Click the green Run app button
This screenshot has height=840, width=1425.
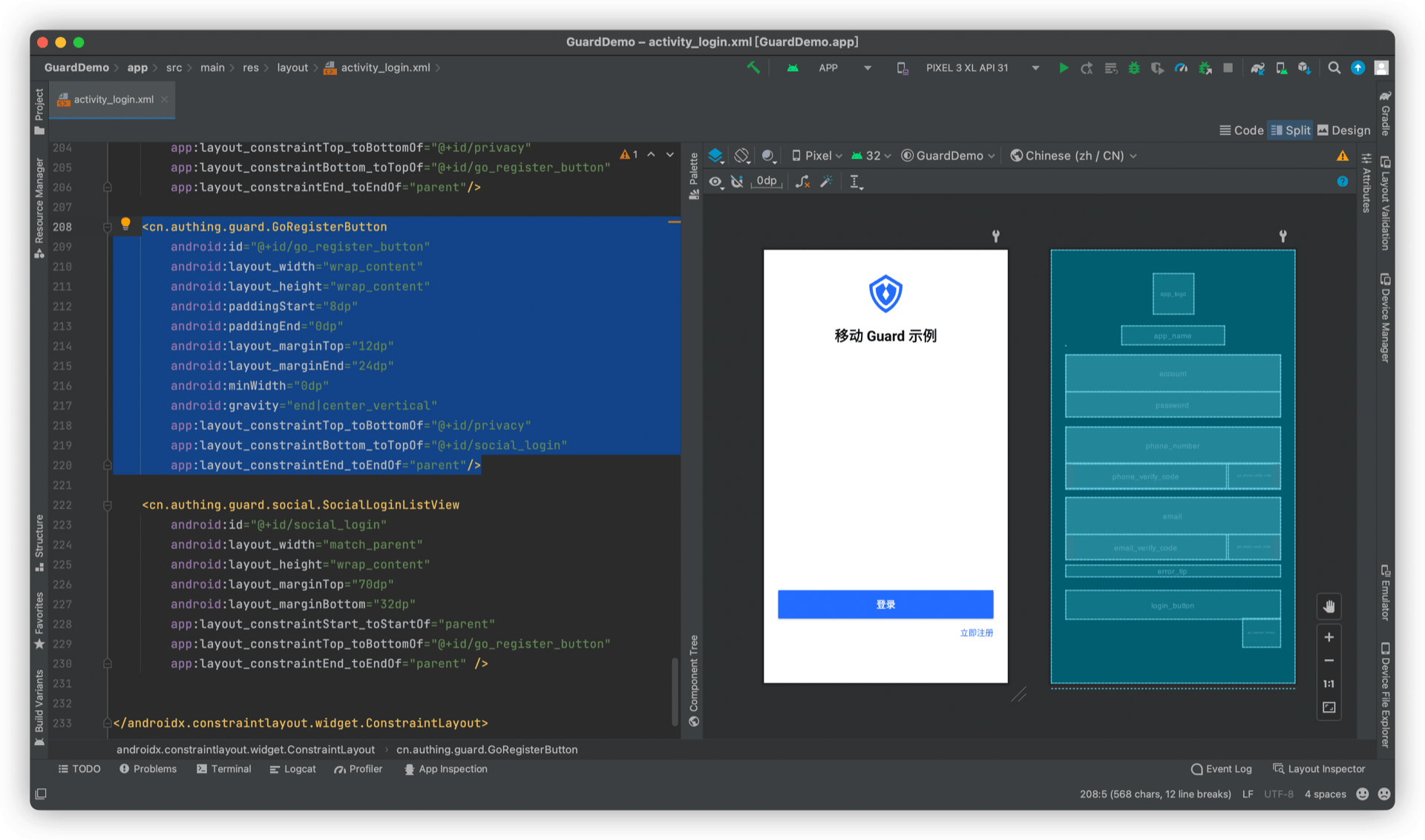coord(1063,68)
